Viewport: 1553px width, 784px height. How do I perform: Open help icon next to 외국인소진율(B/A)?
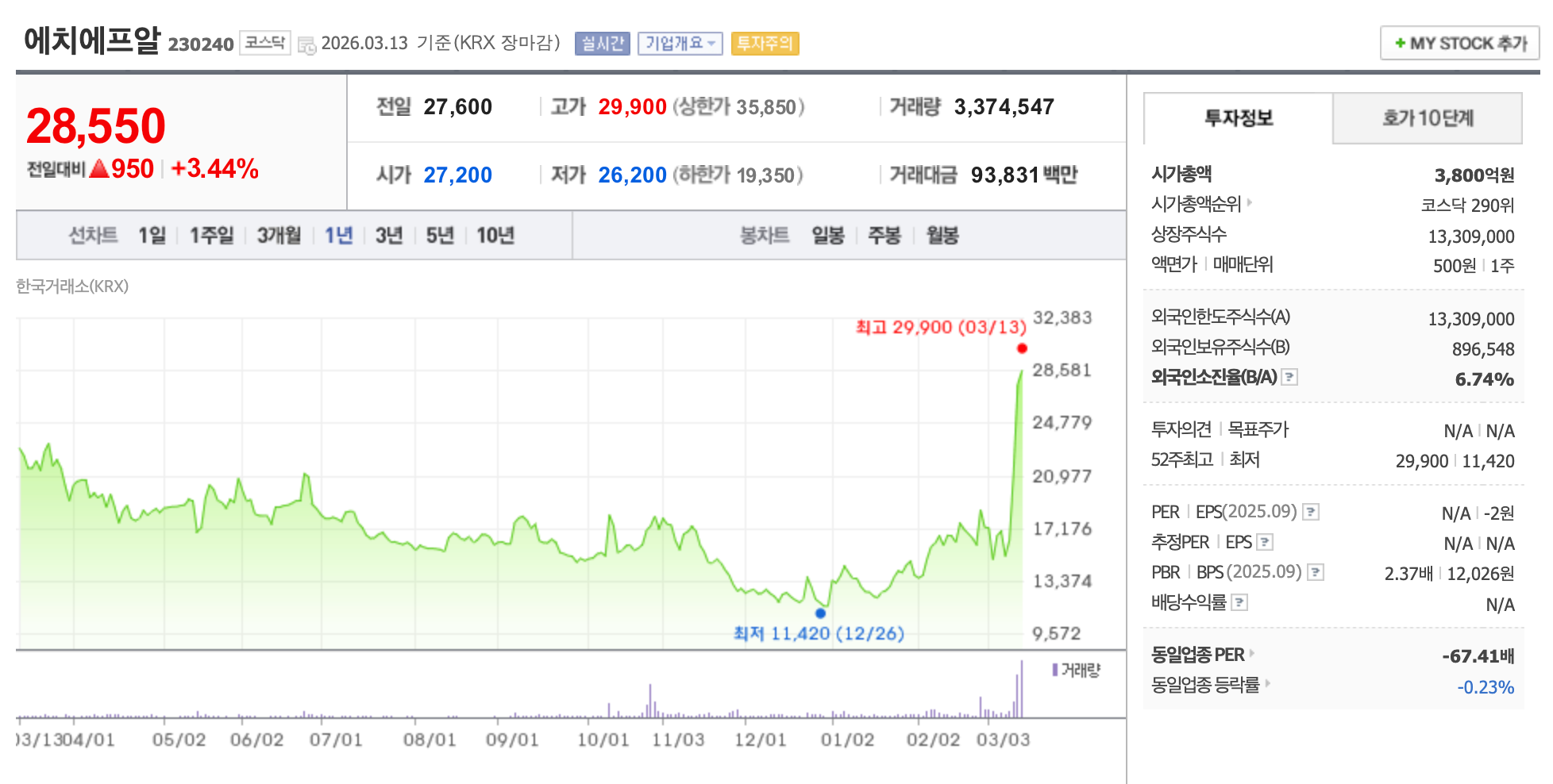pos(1290,377)
